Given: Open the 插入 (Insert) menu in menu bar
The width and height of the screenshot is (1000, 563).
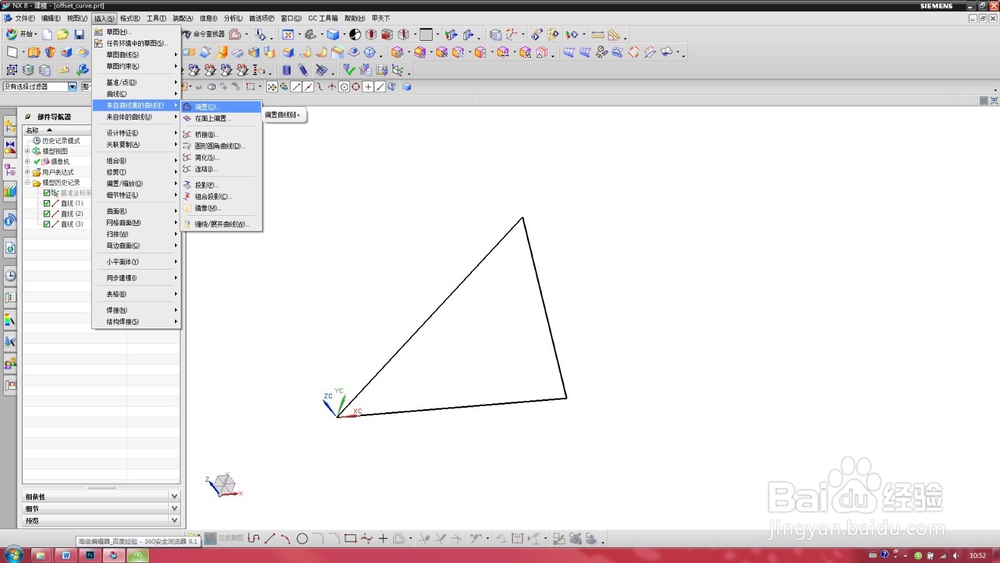Looking at the screenshot, I should pyautogui.click(x=104, y=18).
